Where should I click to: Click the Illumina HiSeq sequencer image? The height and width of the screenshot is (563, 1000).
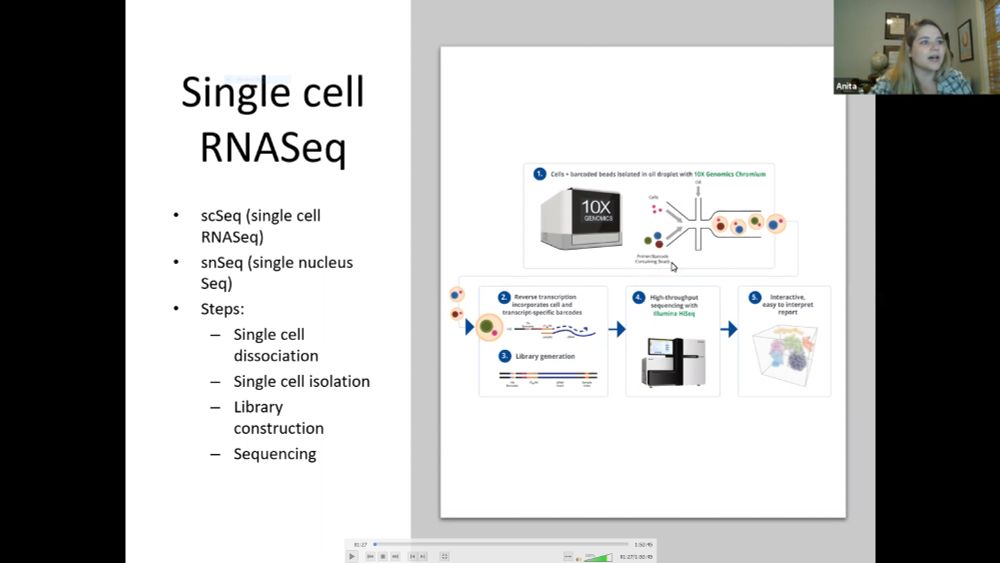pos(673,362)
